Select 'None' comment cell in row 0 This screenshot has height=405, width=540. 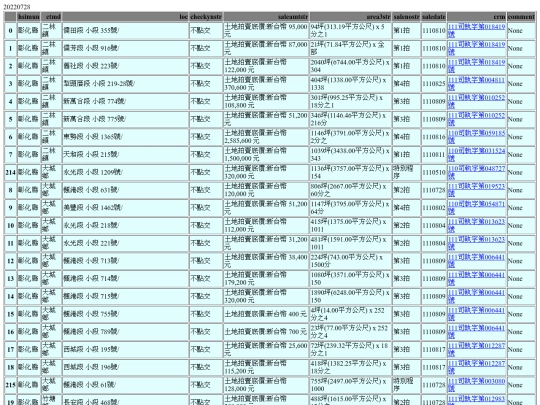coord(521,30)
